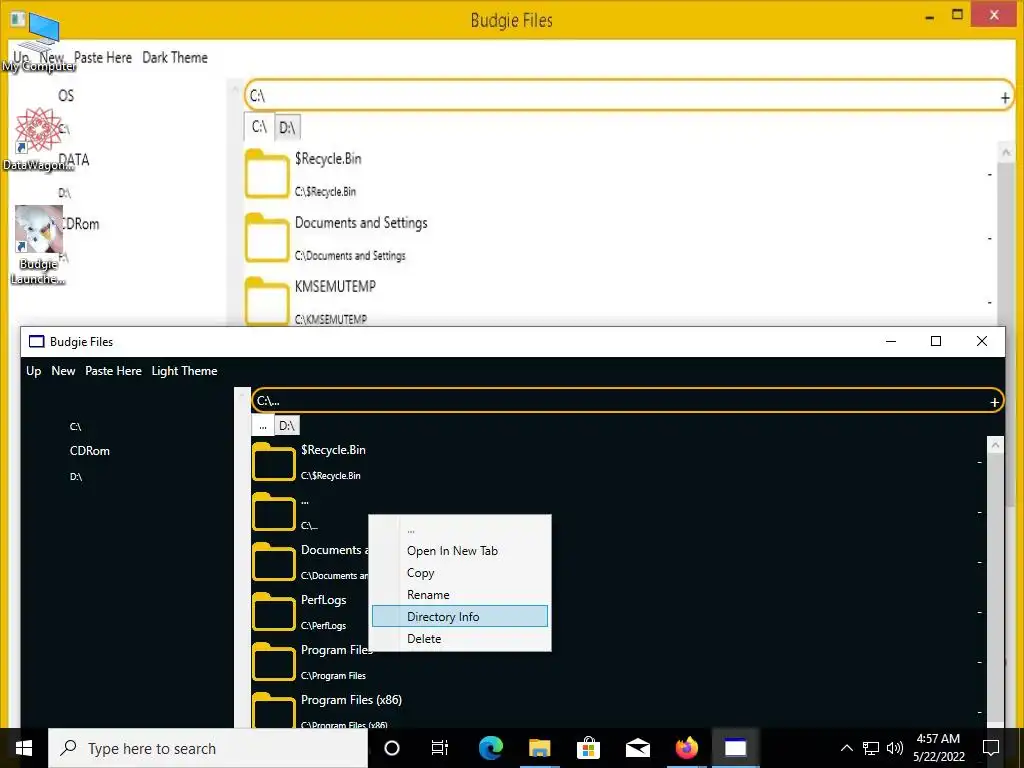The image size is (1024, 768).
Task: Select Directory Info in context menu
Action: [460, 616]
